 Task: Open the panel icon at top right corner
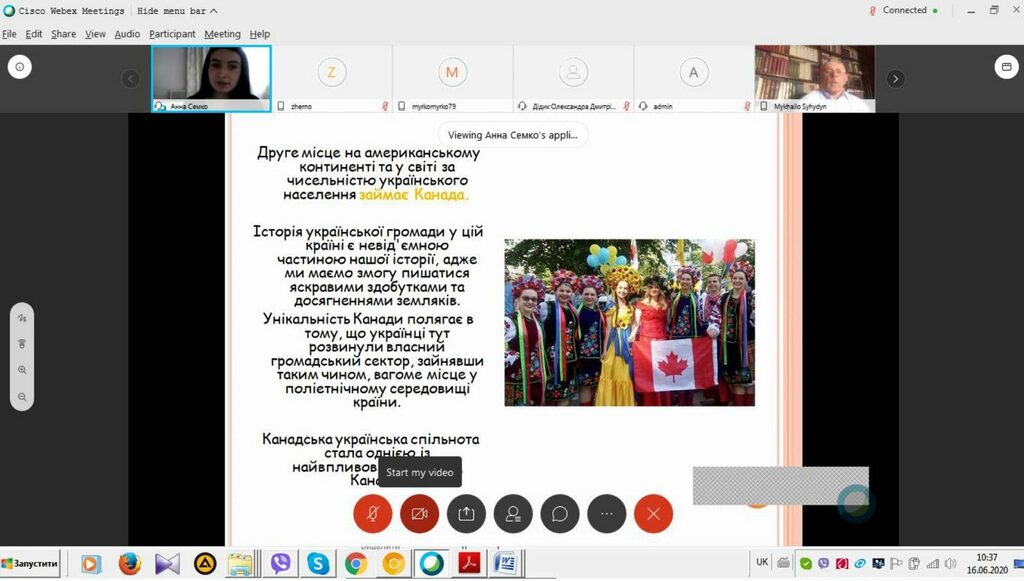[x=1006, y=66]
